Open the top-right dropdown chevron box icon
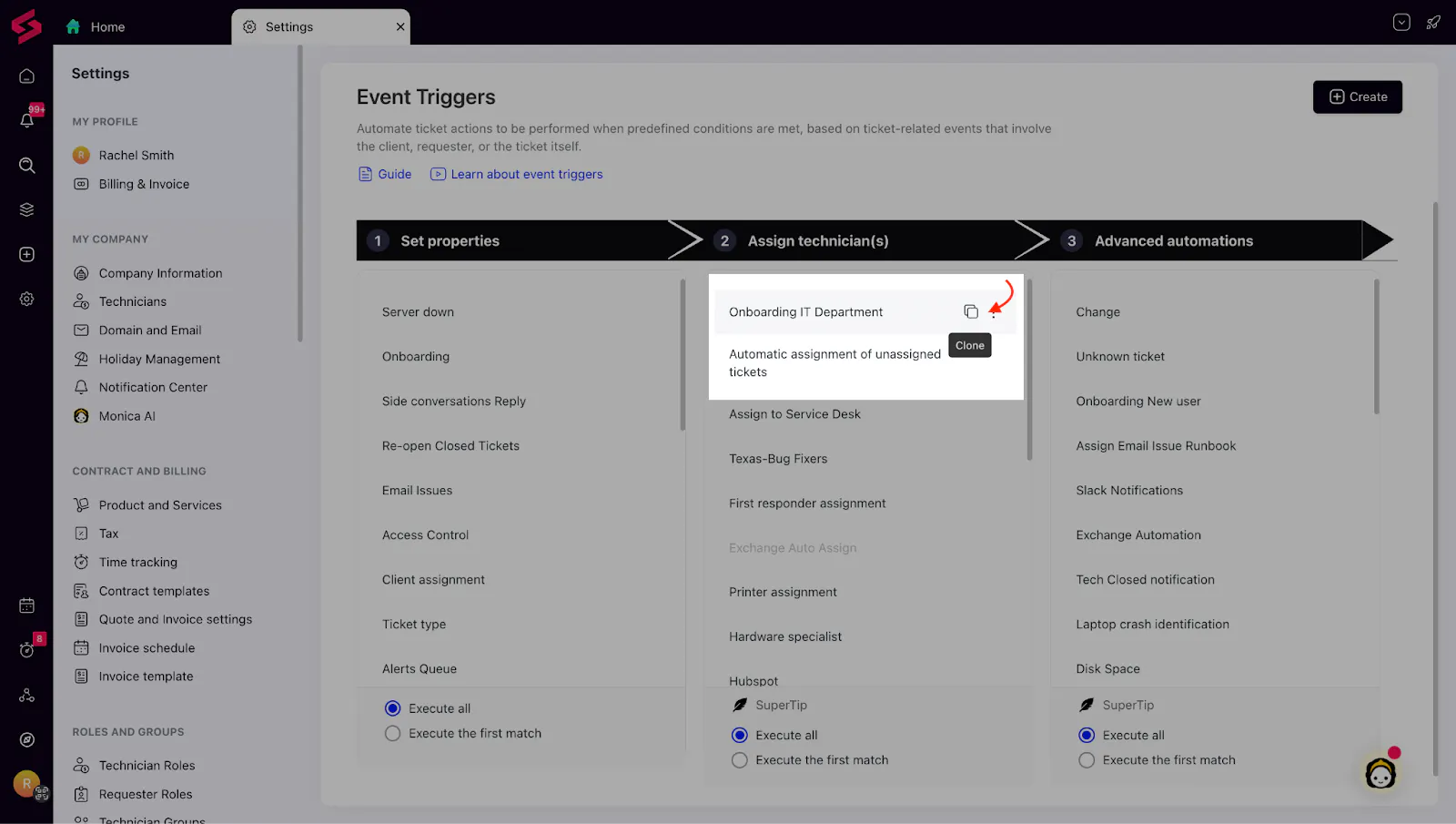 1401,23
